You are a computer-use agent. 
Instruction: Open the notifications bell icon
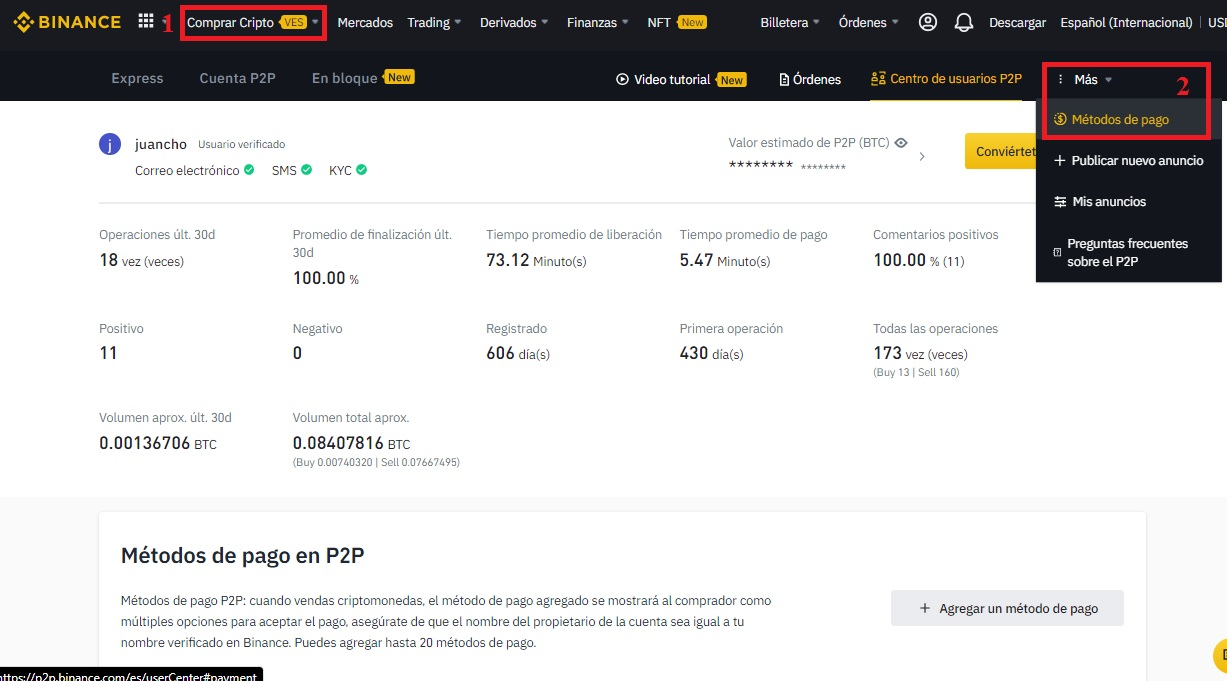point(964,22)
